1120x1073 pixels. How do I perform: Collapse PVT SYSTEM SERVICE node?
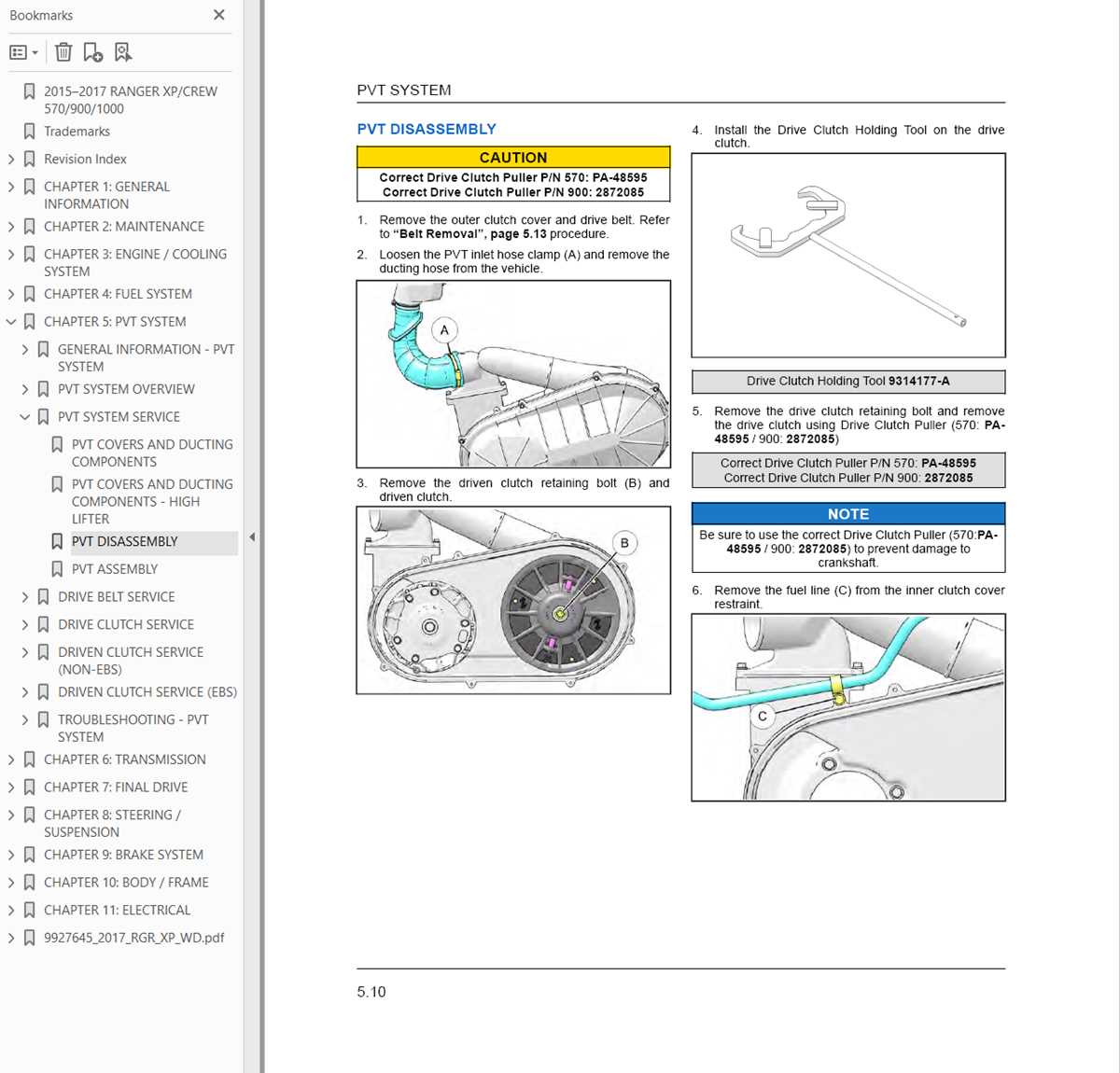[25, 417]
